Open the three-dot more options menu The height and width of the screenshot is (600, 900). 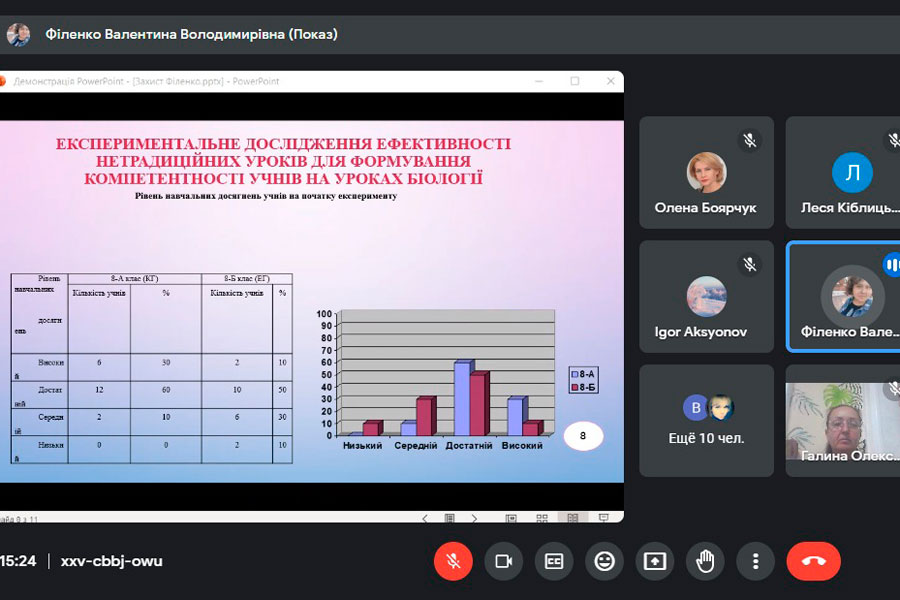(x=756, y=561)
